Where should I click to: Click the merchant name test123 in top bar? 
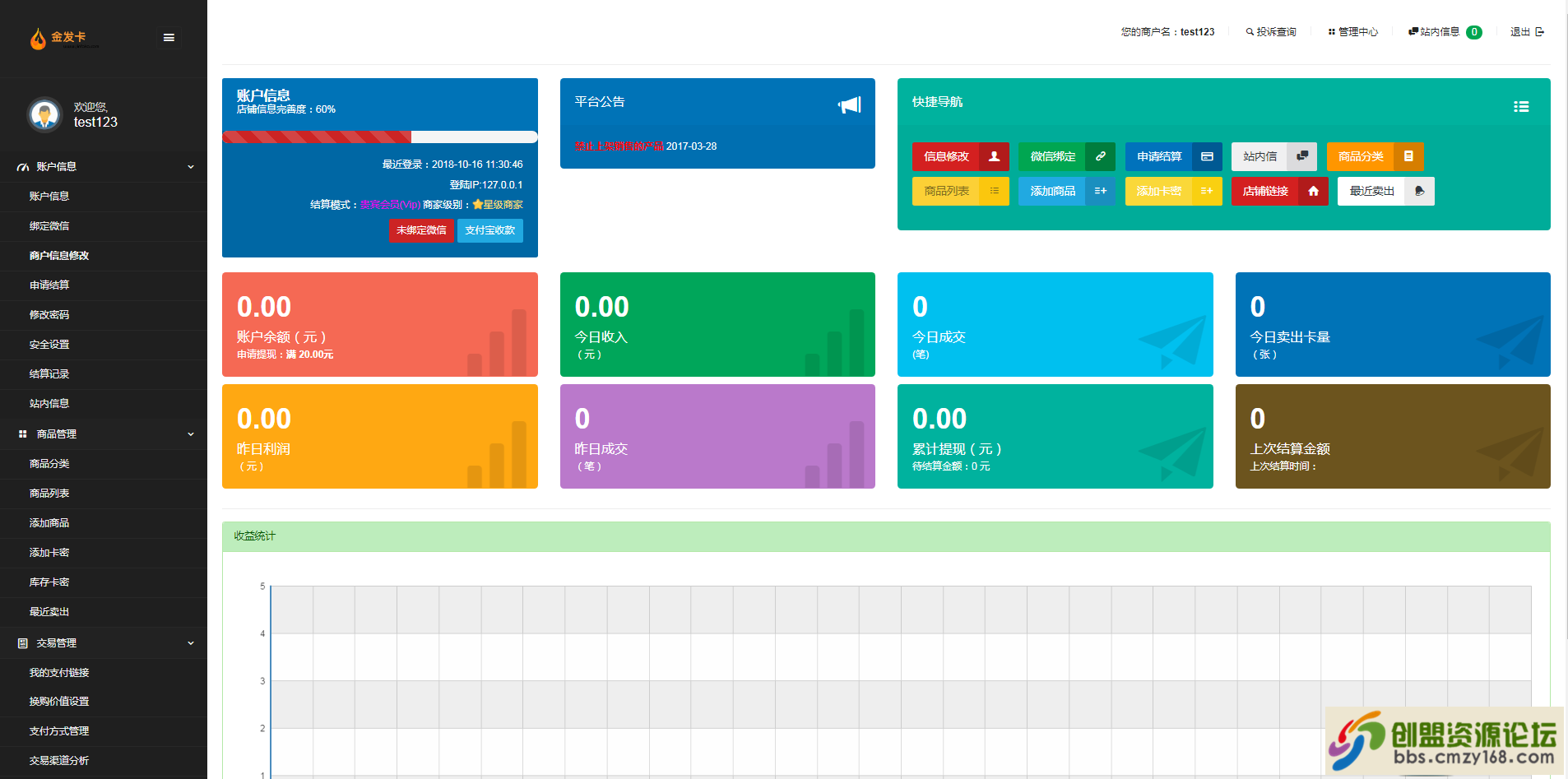pyautogui.click(x=1198, y=32)
